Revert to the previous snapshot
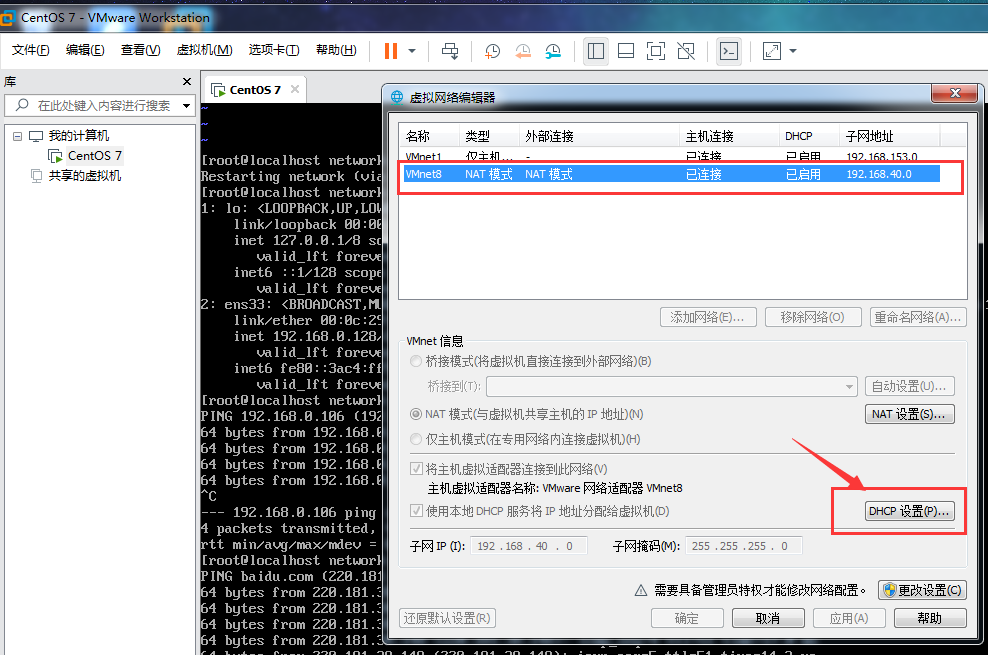The image size is (988, 655). pyautogui.click(x=523, y=51)
